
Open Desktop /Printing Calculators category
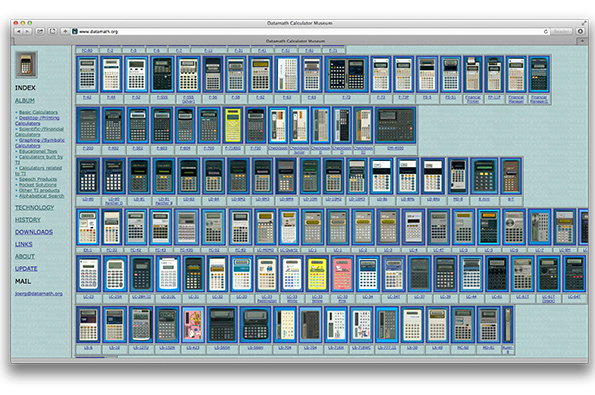[x=37, y=121]
